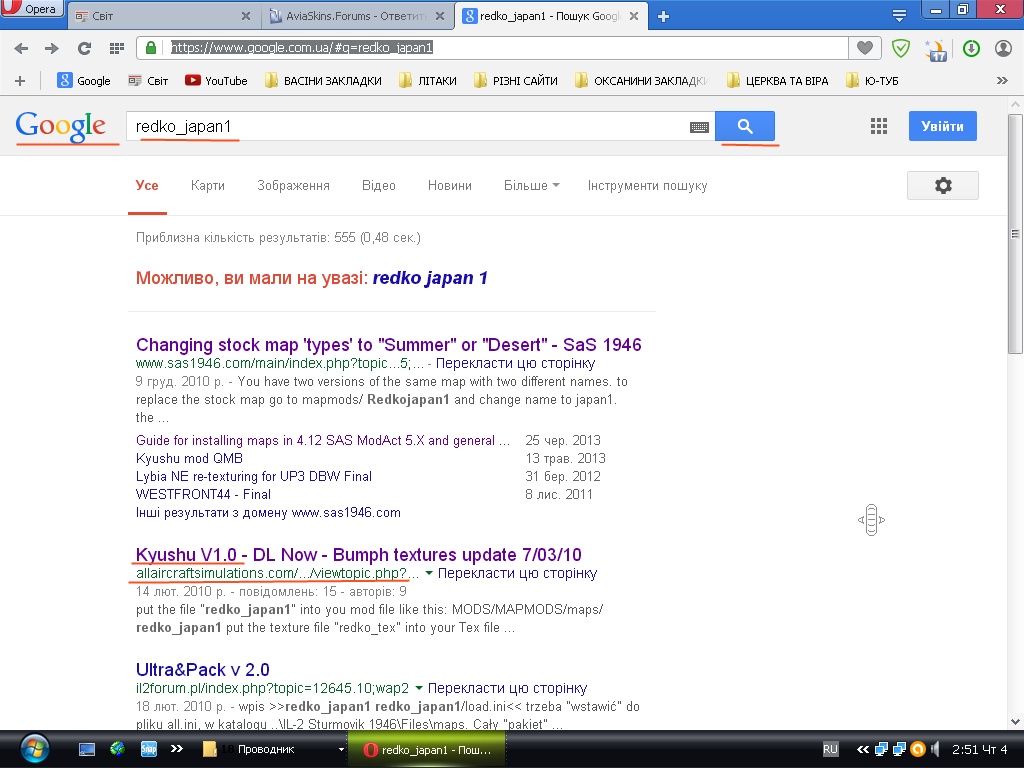Image resolution: width=1024 pixels, height=768 pixels.
Task: Expand the ЦЕРКВА ТА ВІРА bookmark folder
Action: [x=777, y=81]
